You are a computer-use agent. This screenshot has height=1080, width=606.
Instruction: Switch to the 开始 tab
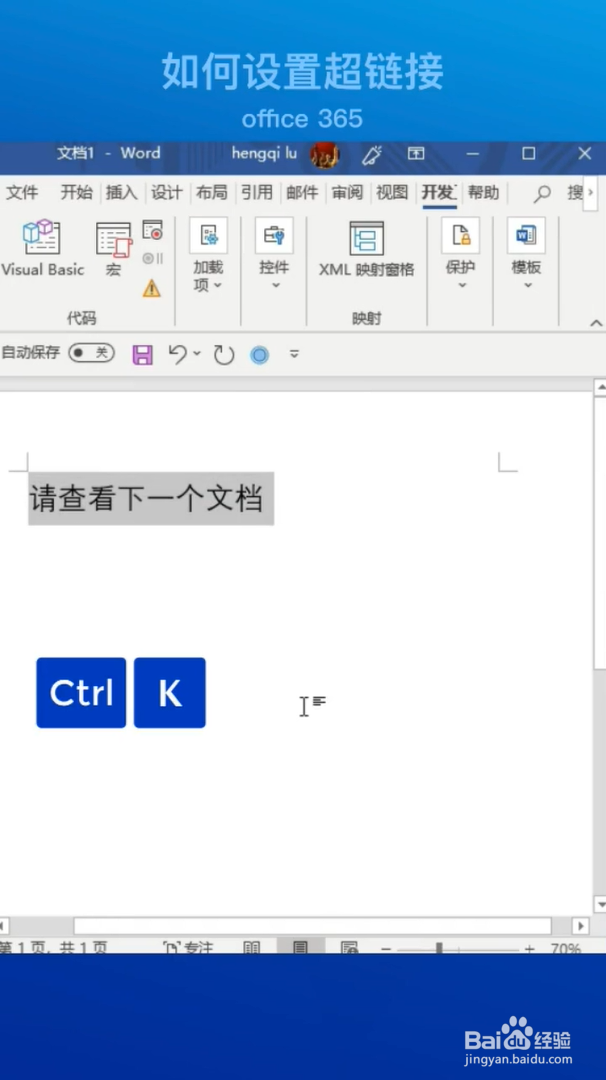coord(76,192)
